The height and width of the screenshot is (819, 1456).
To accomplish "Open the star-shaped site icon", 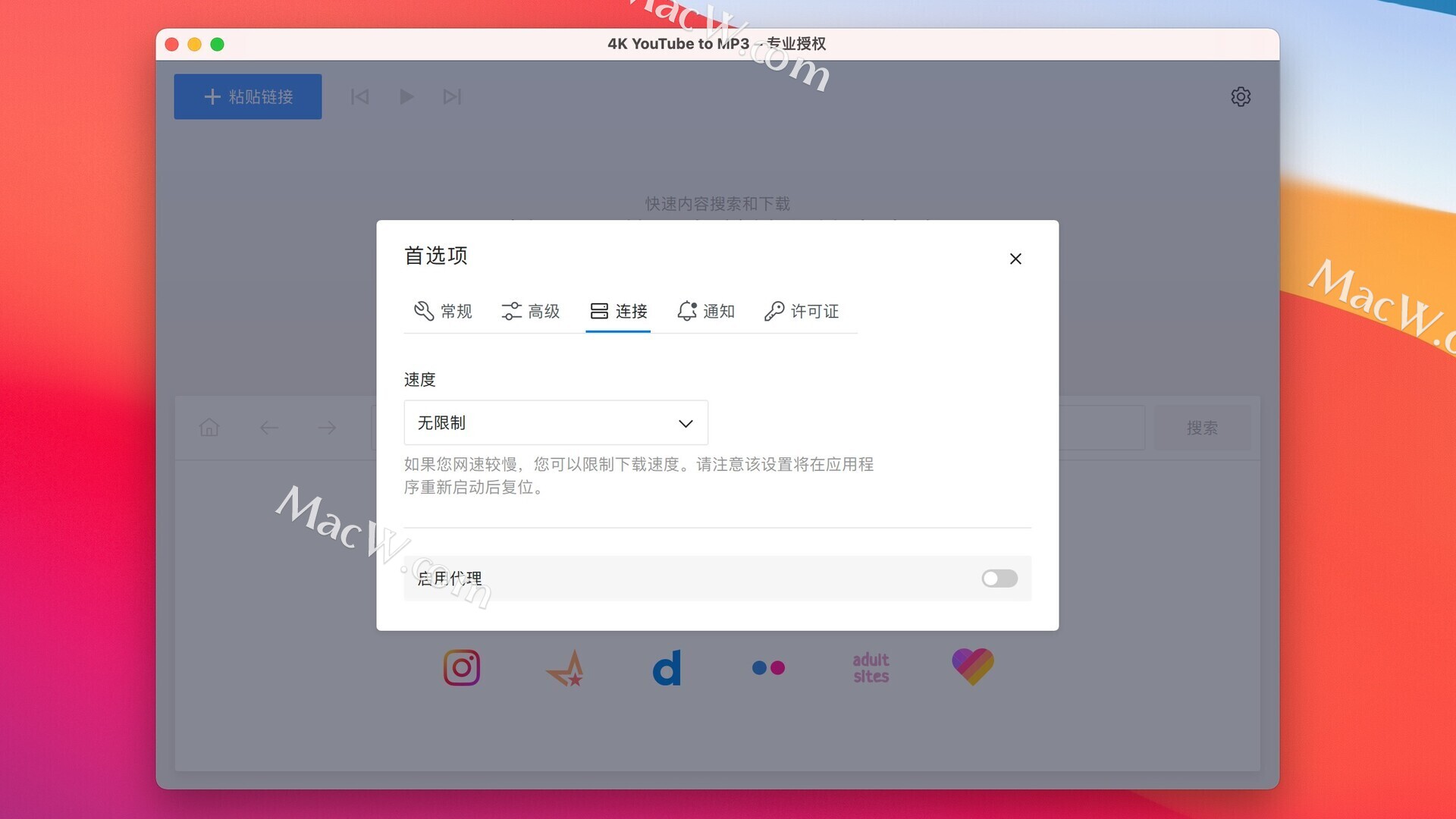I will coord(565,668).
